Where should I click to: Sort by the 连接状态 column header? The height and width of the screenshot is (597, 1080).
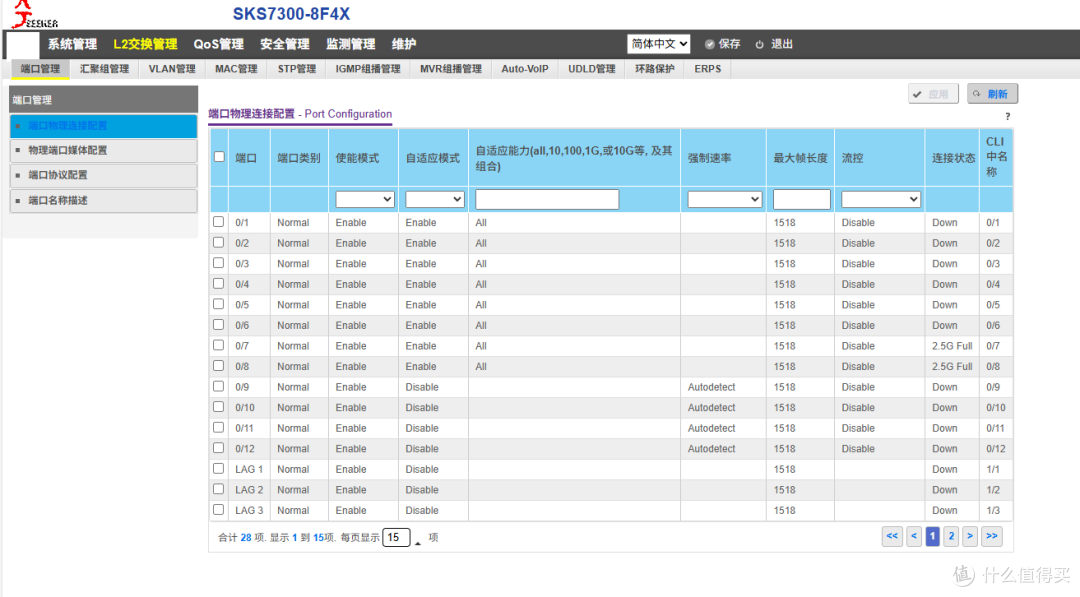953,158
